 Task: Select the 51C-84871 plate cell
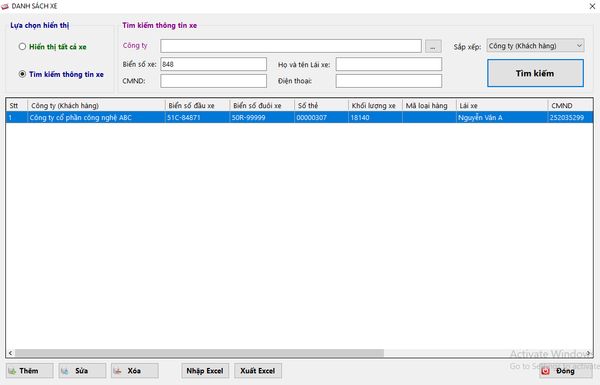[x=197, y=117]
